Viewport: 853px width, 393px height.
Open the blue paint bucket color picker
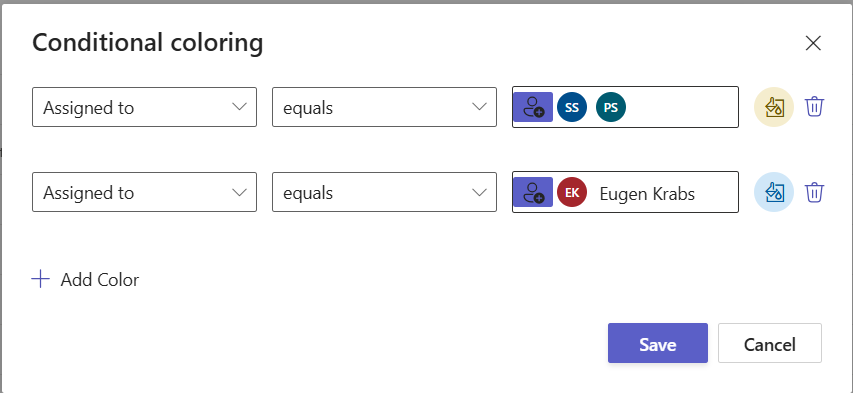tap(774, 192)
